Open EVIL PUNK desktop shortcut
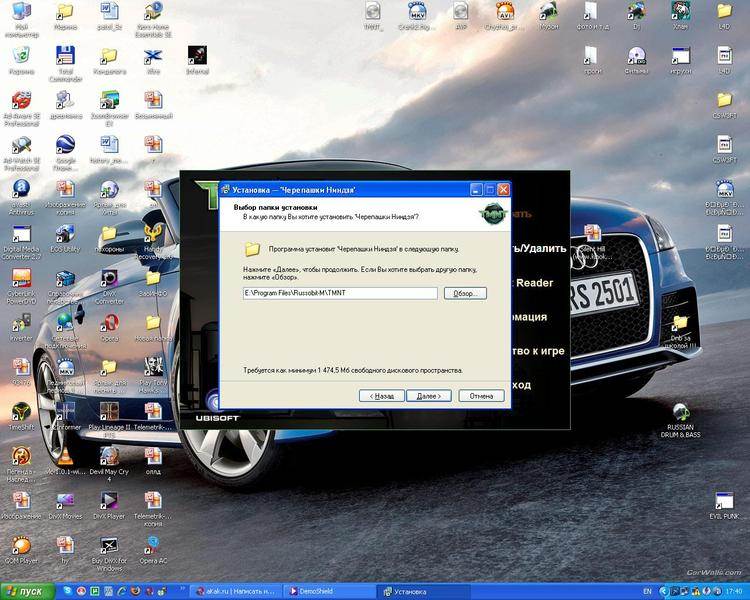 (x=724, y=505)
